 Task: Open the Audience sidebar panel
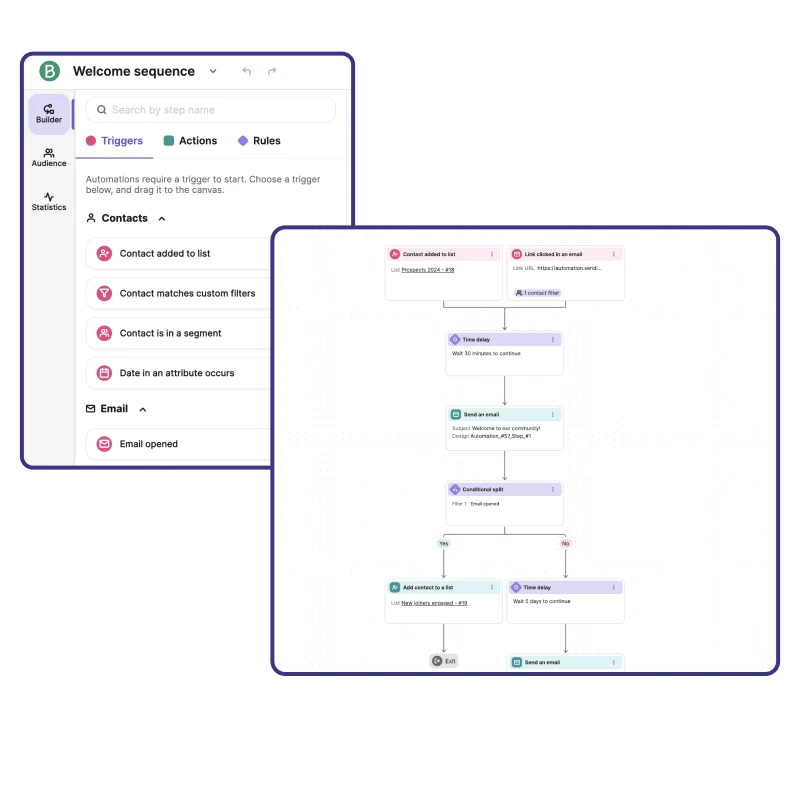tap(49, 157)
